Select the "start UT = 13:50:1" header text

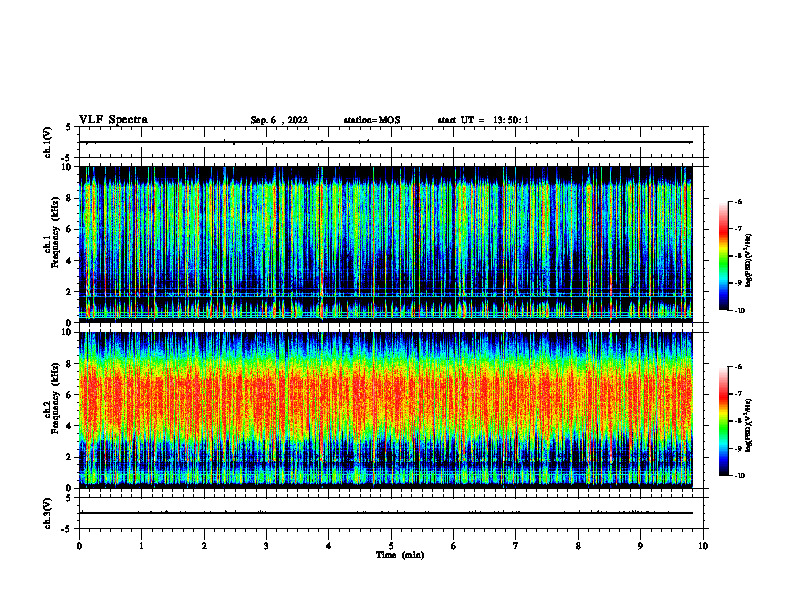[x=483, y=120]
